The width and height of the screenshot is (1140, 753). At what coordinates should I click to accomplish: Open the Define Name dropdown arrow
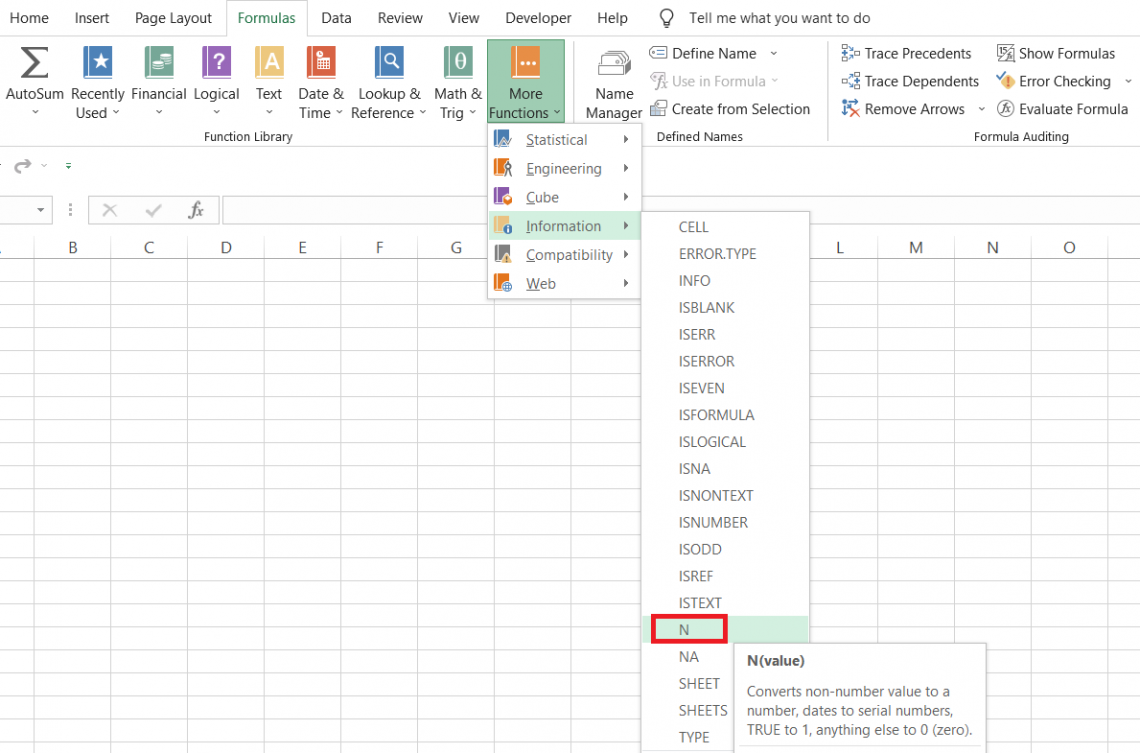click(x=773, y=54)
